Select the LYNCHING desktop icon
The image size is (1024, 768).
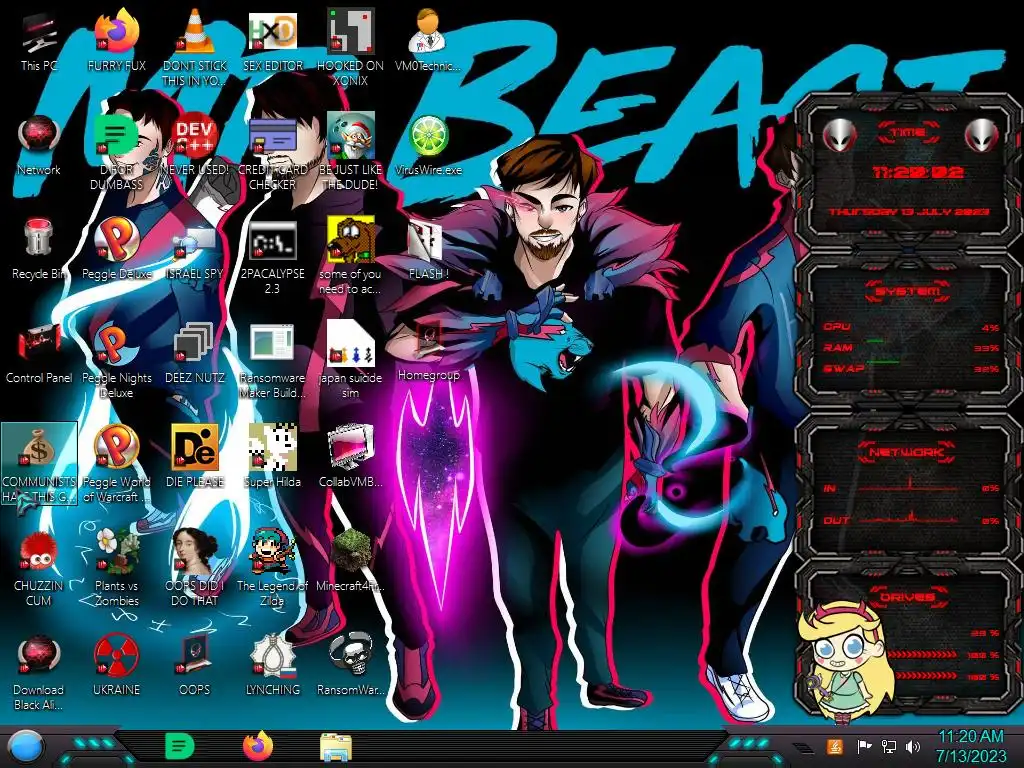(x=272, y=665)
